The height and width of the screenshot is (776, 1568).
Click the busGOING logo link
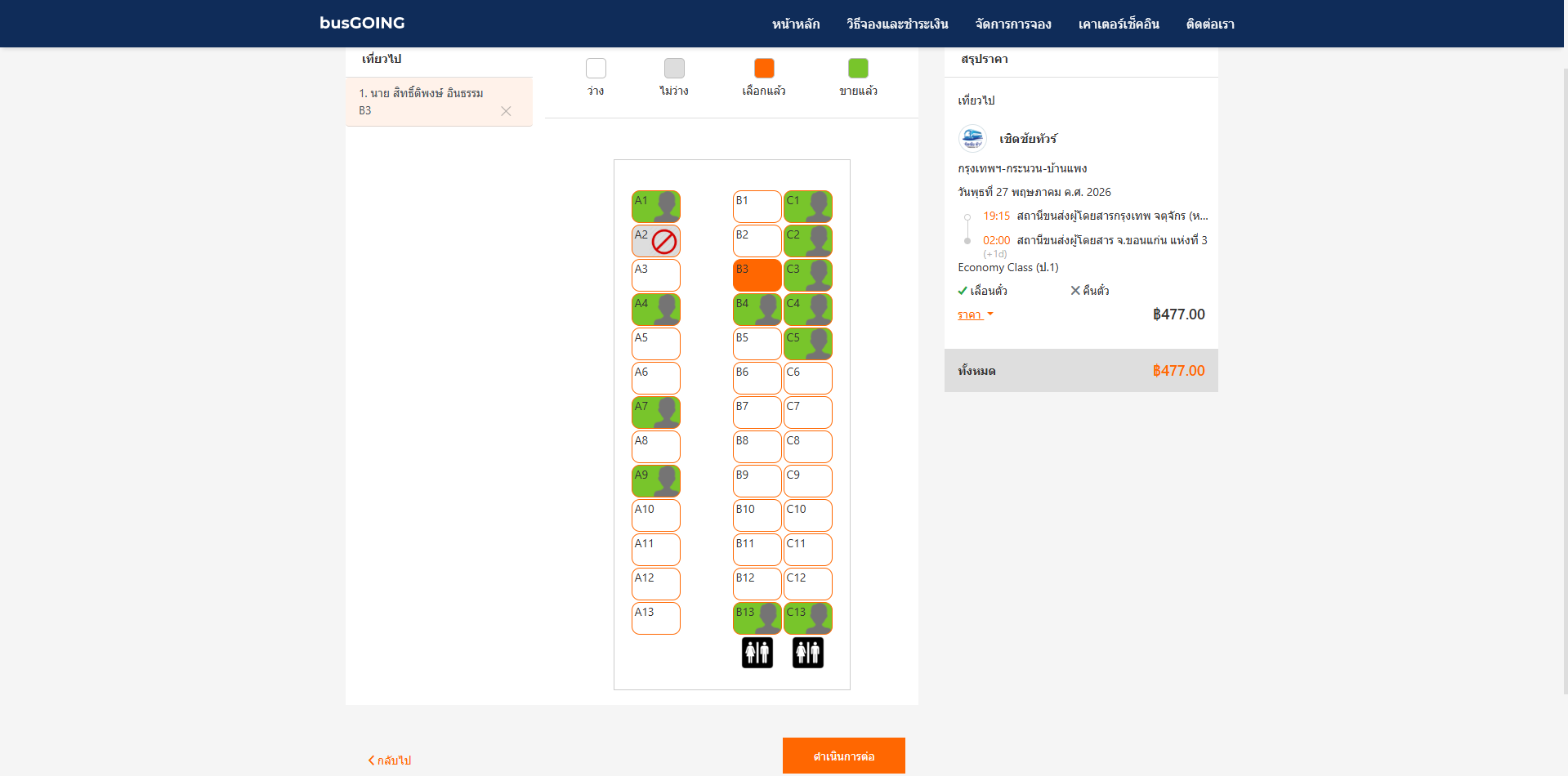(362, 23)
